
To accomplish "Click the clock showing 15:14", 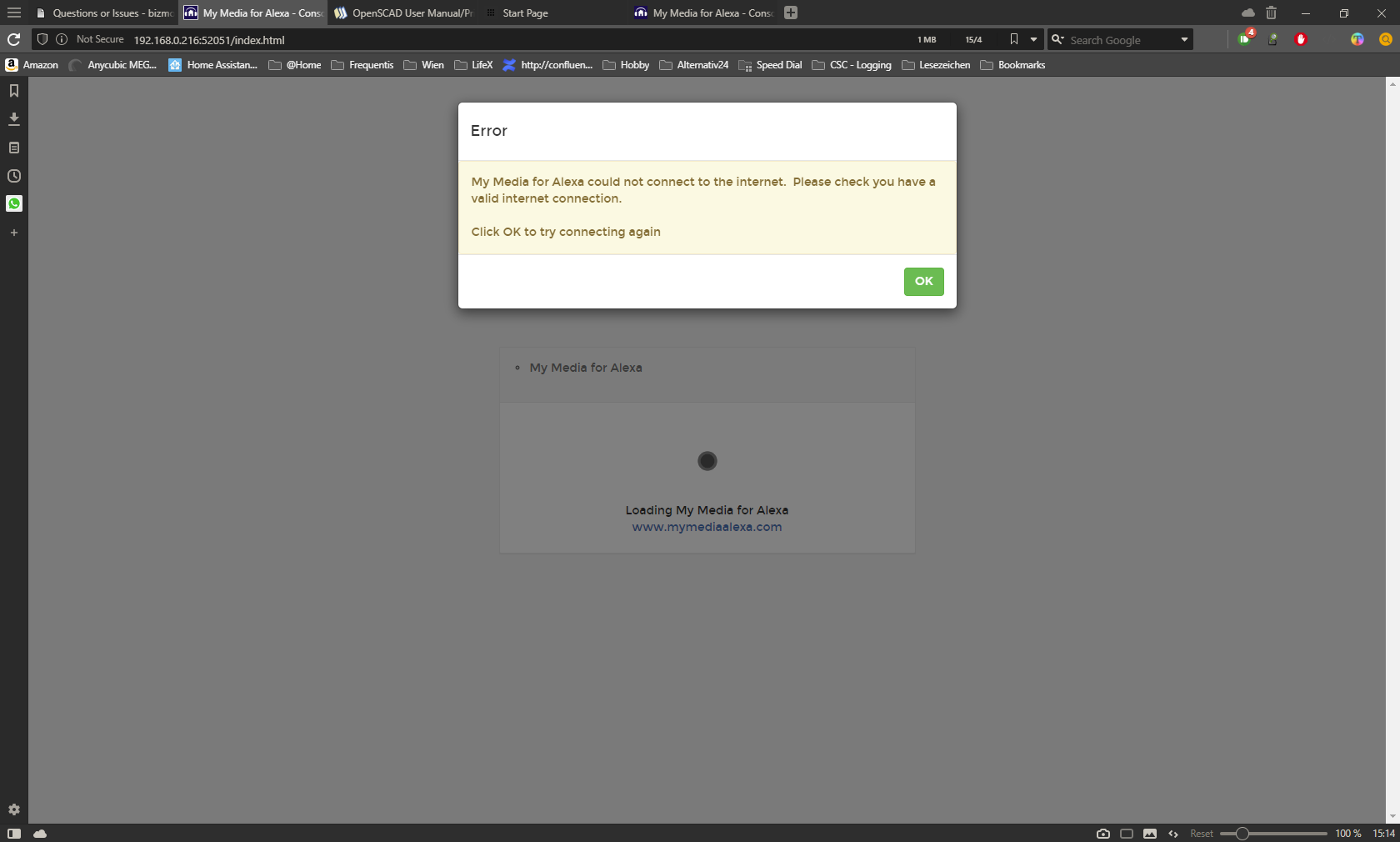I will pyautogui.click(x=1383, y=834).
